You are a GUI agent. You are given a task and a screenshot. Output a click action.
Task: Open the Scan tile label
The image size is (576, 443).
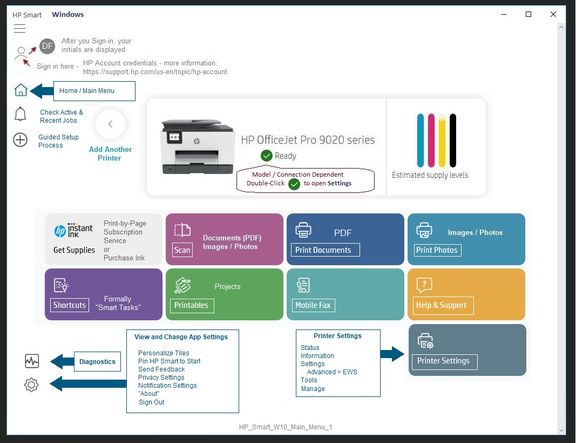coord(182,250)
